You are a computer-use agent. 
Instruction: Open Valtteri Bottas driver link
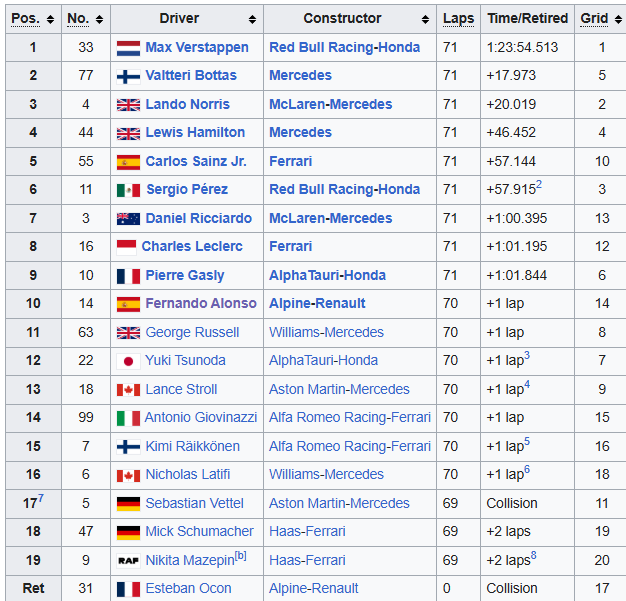click(191, 75)
